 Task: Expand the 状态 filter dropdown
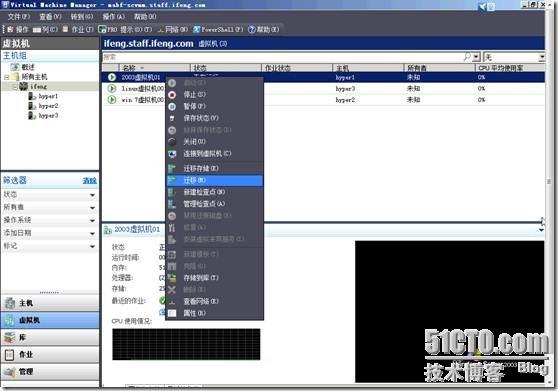pos(92,195)
